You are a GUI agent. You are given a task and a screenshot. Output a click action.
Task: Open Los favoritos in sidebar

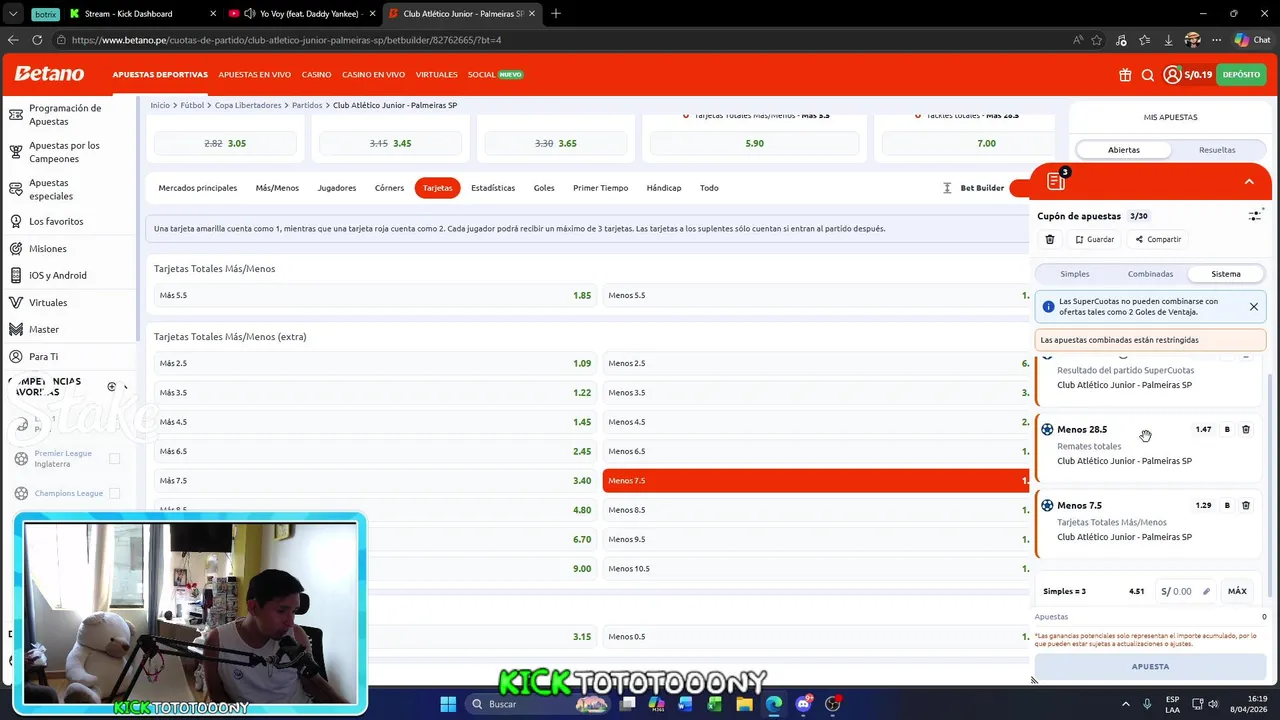pos(56,221)
